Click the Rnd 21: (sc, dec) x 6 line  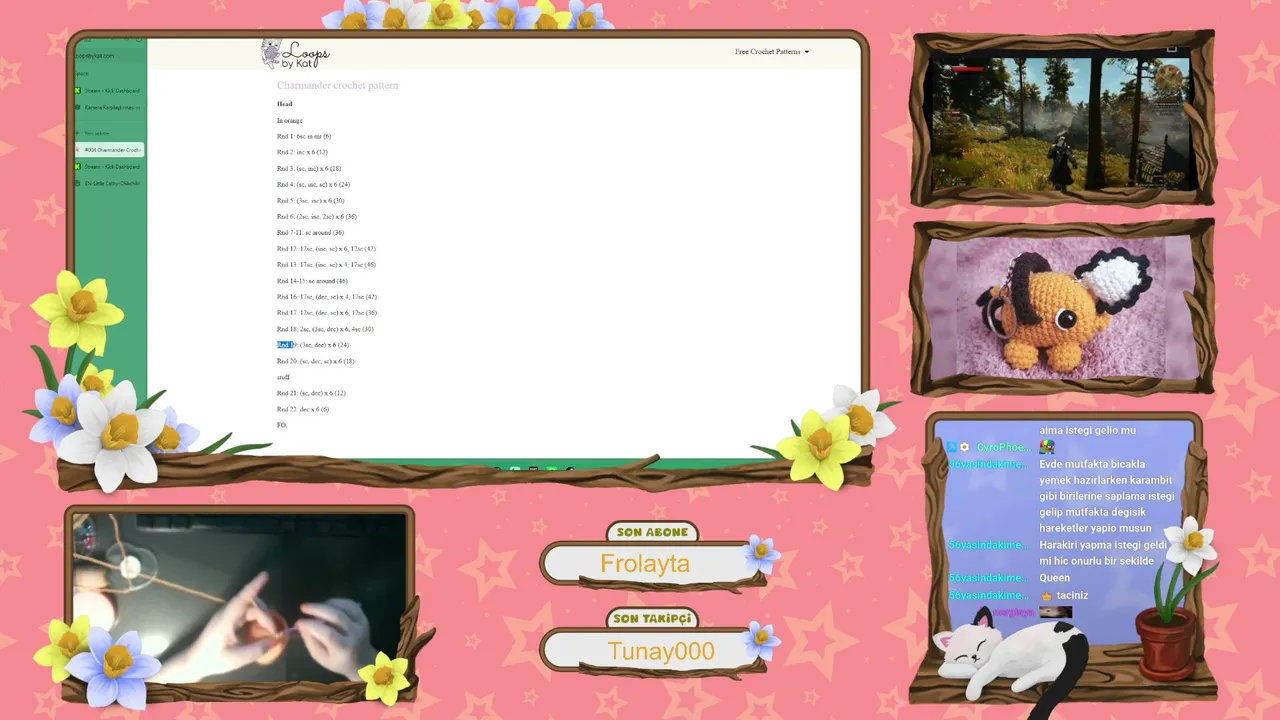pos(311,393)
